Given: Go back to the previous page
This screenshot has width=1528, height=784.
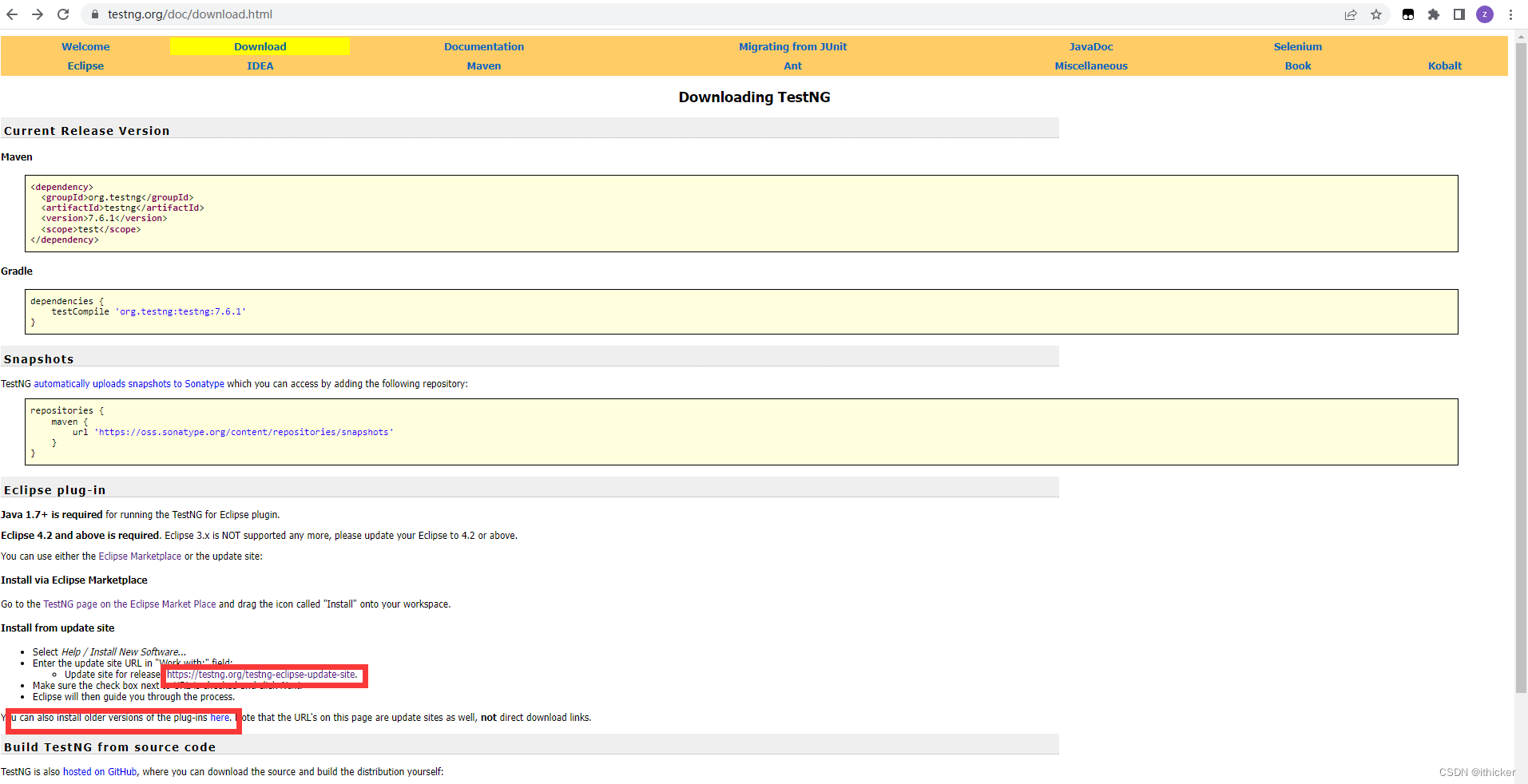Looking at the screenshot, I should [x=12, y=14].
